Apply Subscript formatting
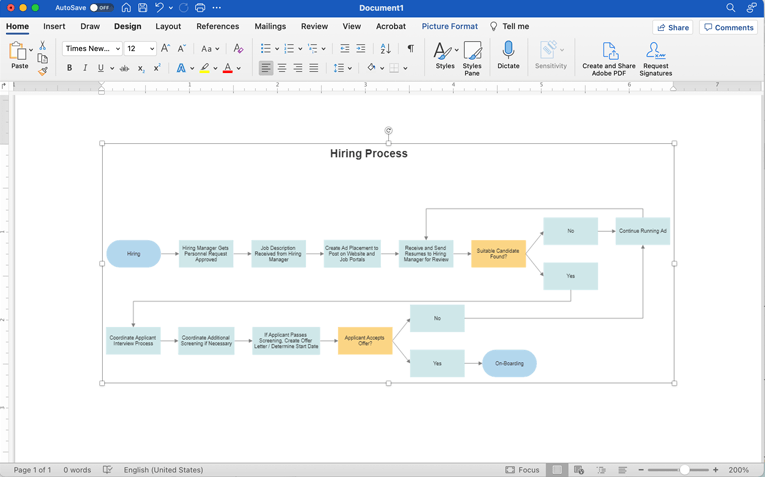This screenshot has width=765, height=477. point(141,68)
